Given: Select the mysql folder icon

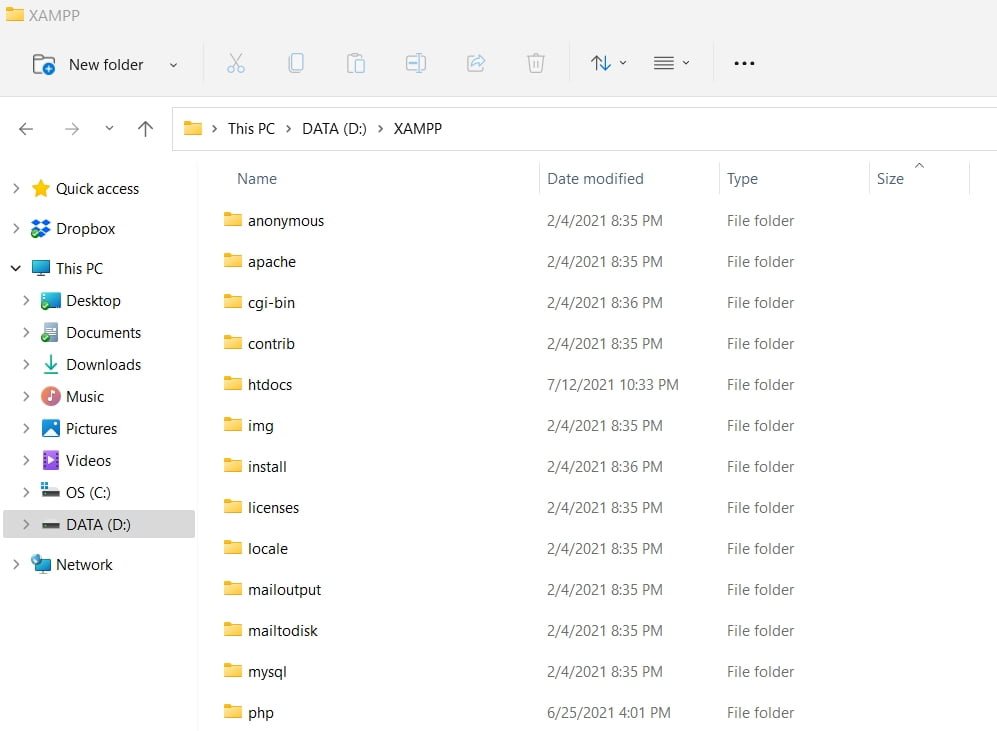Looking at the screenshot, I should point(233,671).
